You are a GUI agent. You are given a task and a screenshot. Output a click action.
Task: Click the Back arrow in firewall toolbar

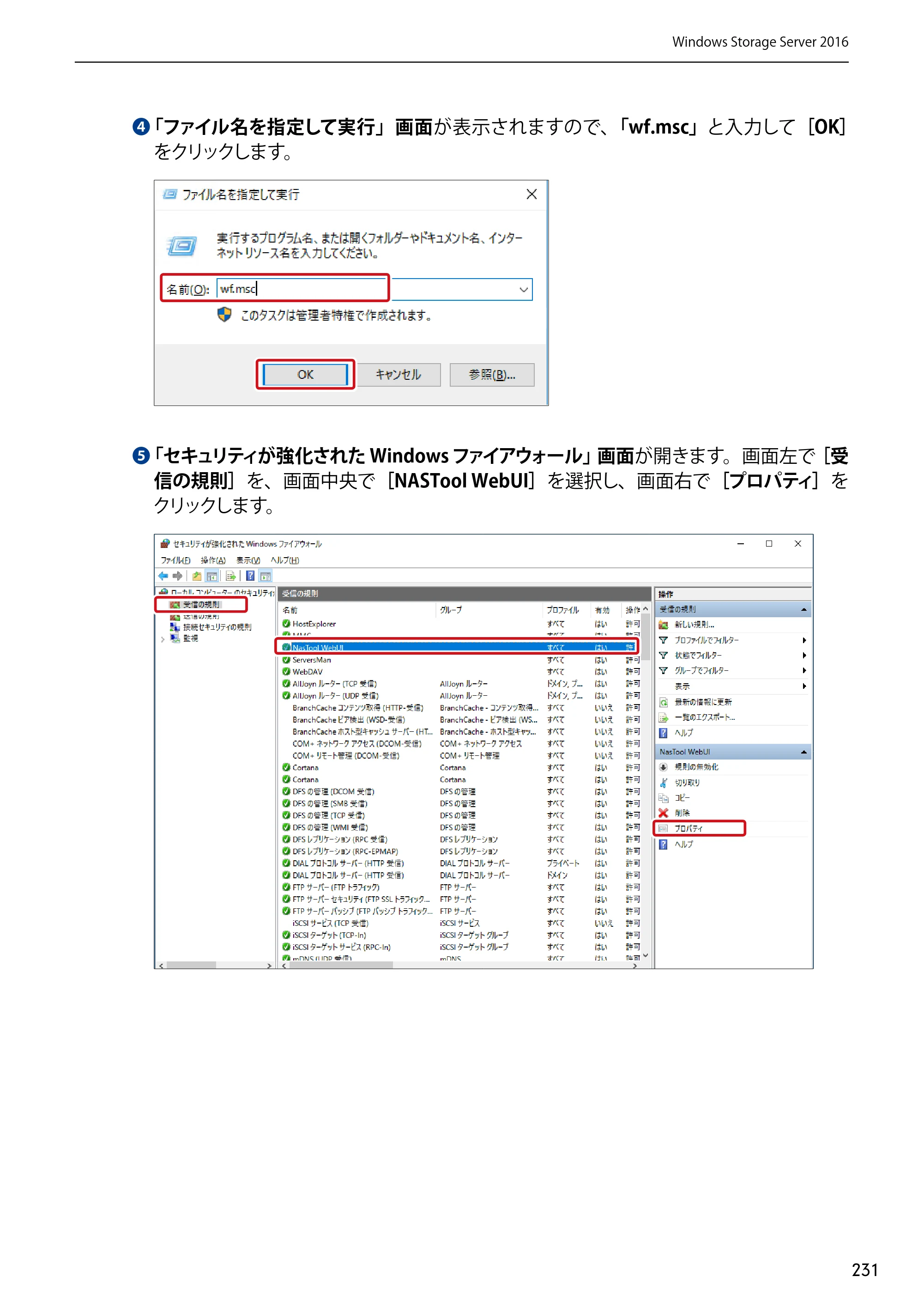tap(163, 576)
